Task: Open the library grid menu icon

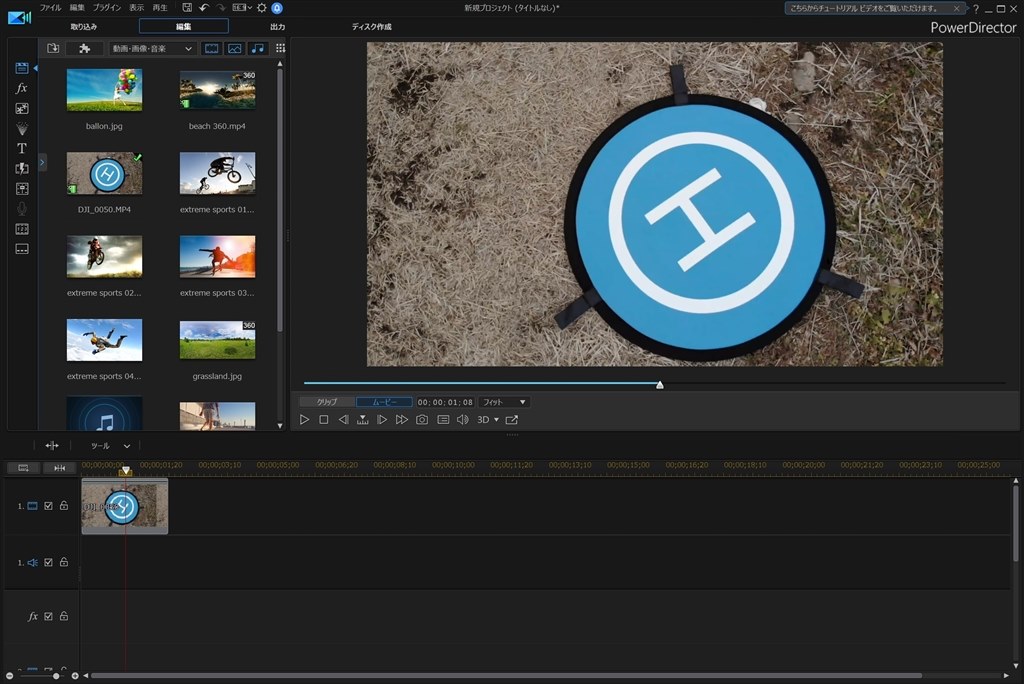Action: coord(280,48)
